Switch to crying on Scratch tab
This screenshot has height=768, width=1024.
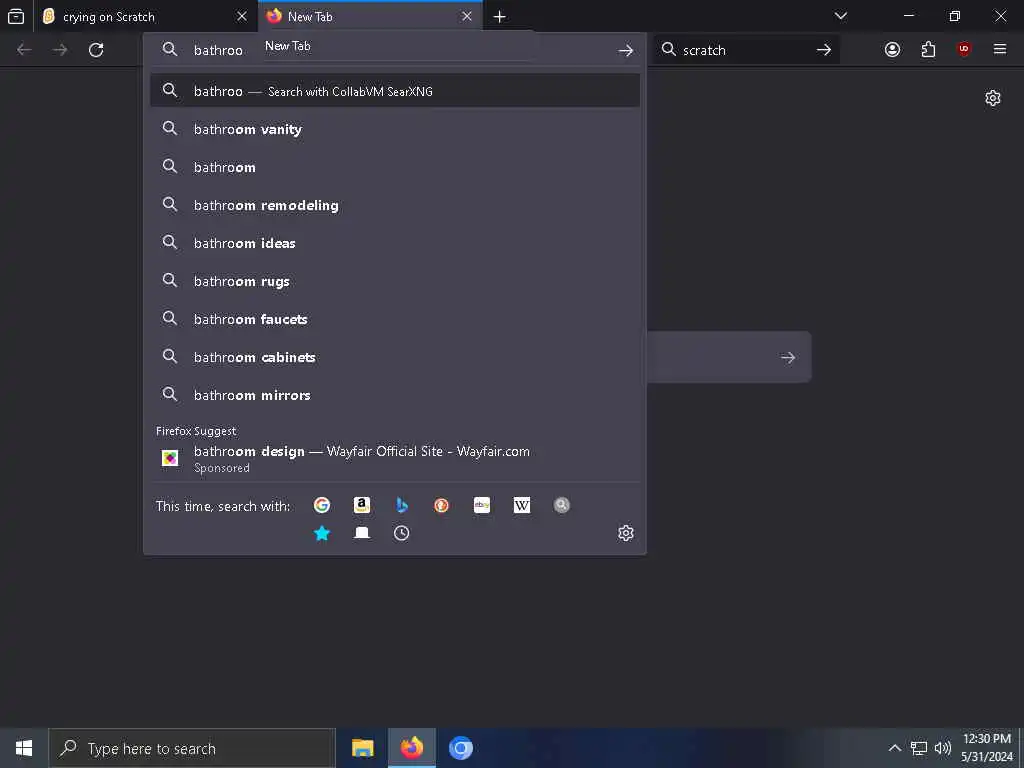tap(146, 16)
